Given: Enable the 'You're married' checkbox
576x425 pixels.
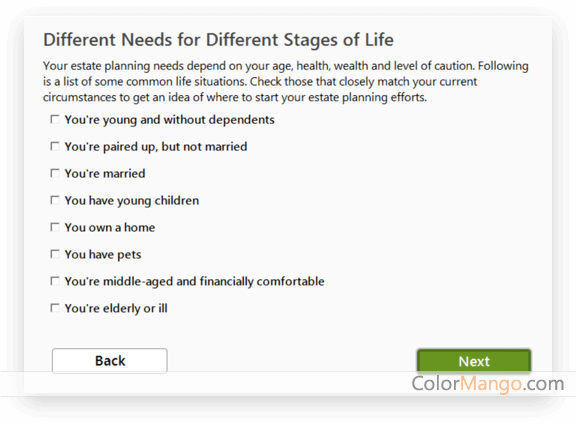Looking at the screenshot, I should (x=55, y=173).
